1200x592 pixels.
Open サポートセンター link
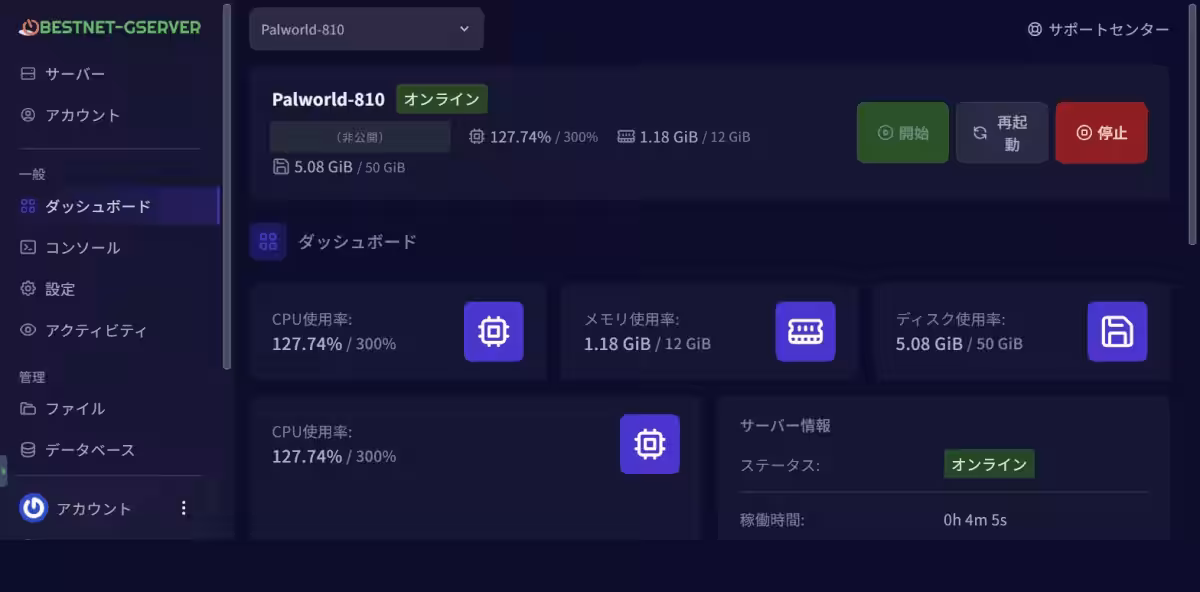[1098, 30]
